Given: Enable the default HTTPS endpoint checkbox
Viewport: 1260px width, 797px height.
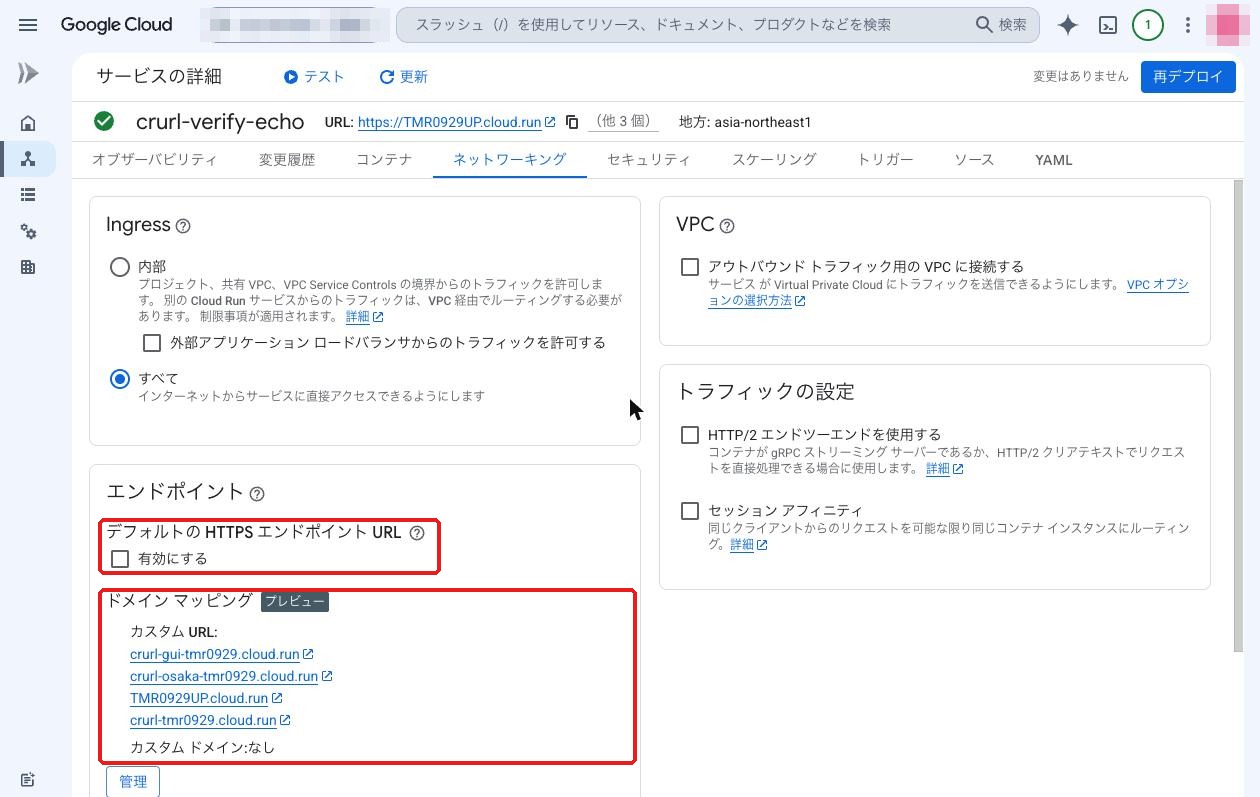Looking at the screenshot, I should (120, 559).
